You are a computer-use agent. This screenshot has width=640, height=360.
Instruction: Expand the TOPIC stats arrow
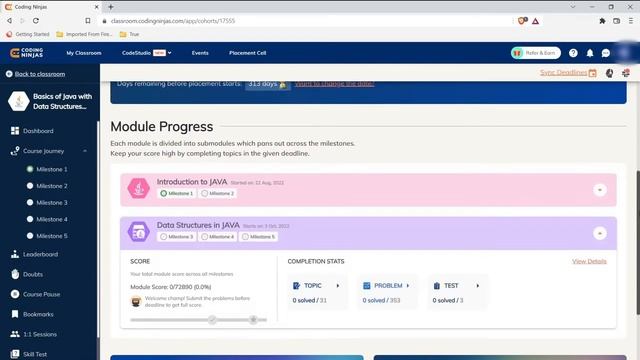pos(338,286)
